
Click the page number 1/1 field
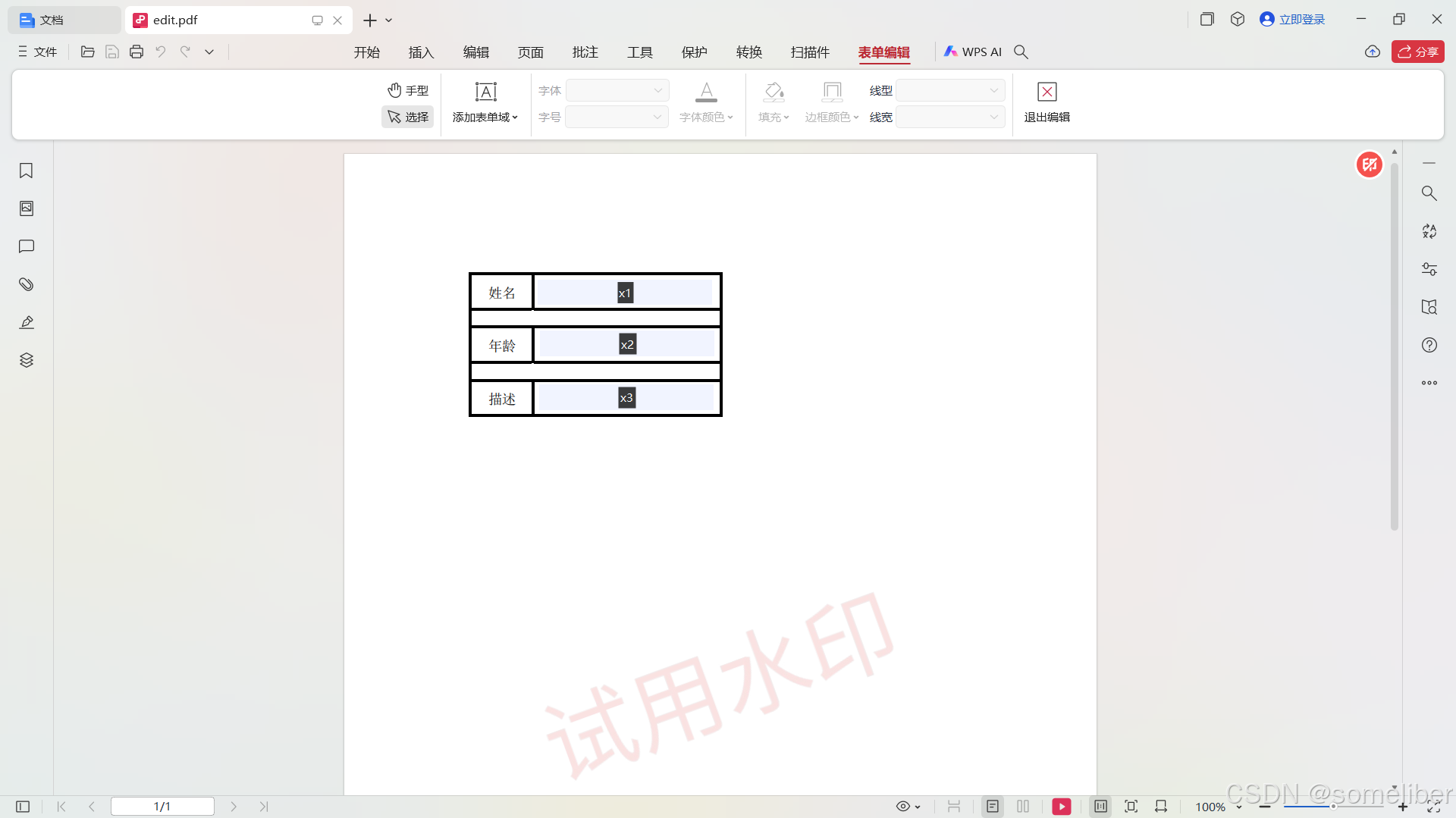(162, 807)
